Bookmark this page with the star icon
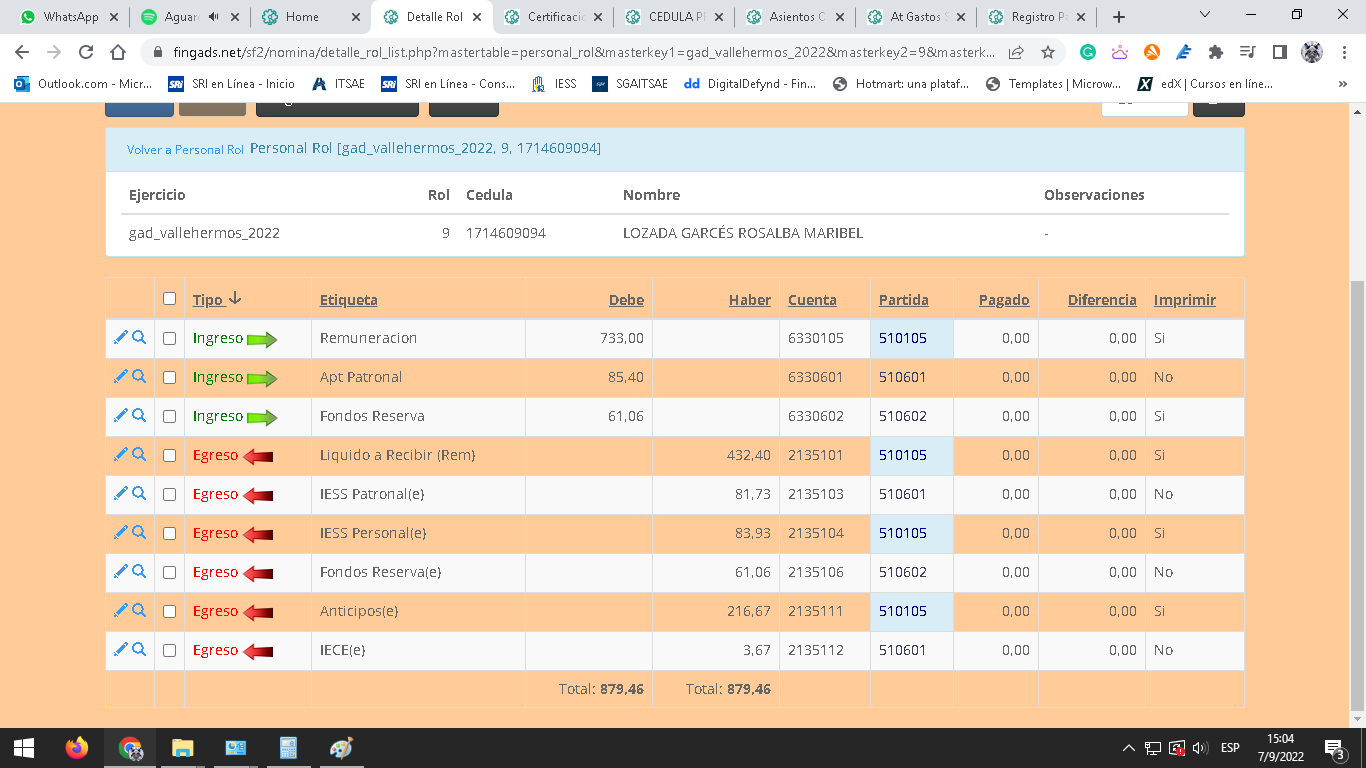The height and width of the screenshot is (768, 1366). (1047, 53)
